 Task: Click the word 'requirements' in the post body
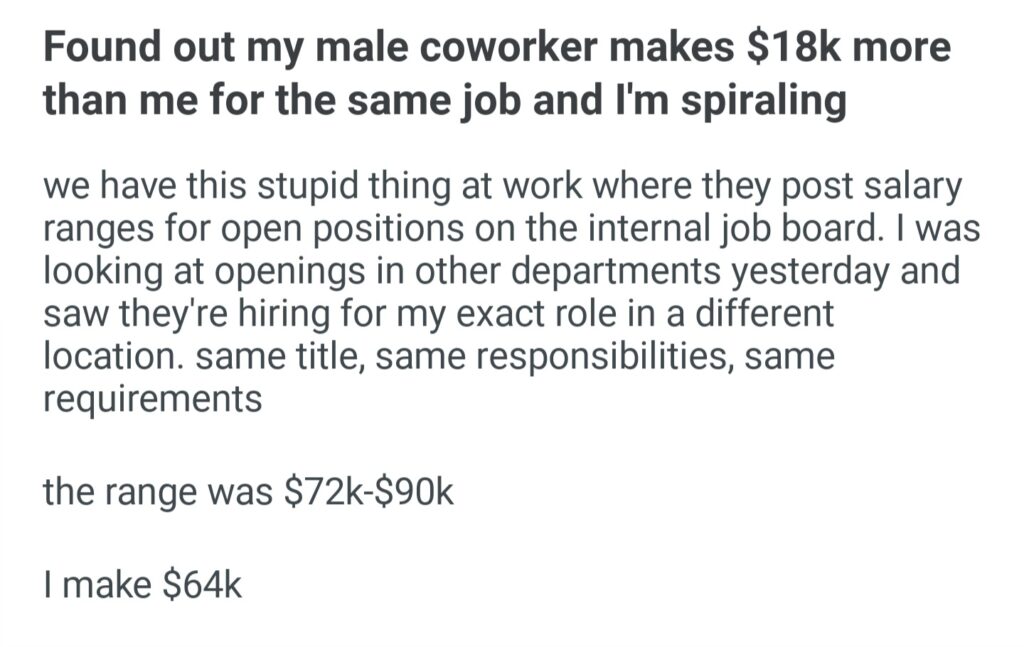click(x=153, y=399)
